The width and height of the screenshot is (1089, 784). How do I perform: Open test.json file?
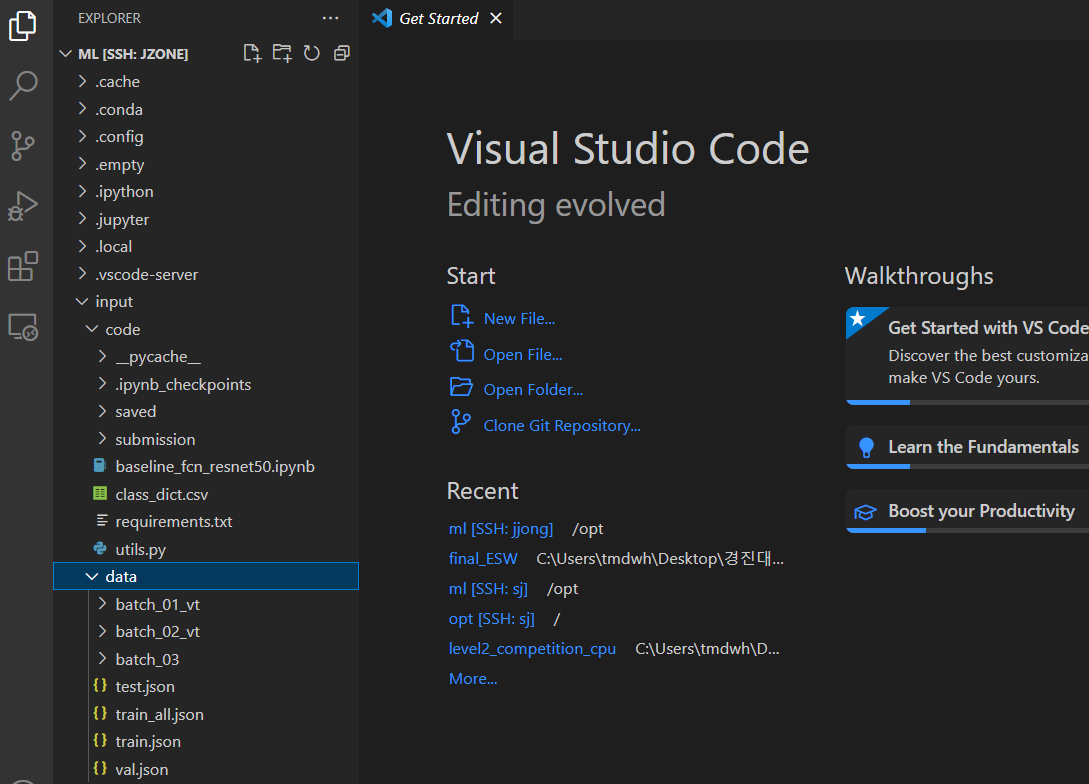[x=206, y=687]
